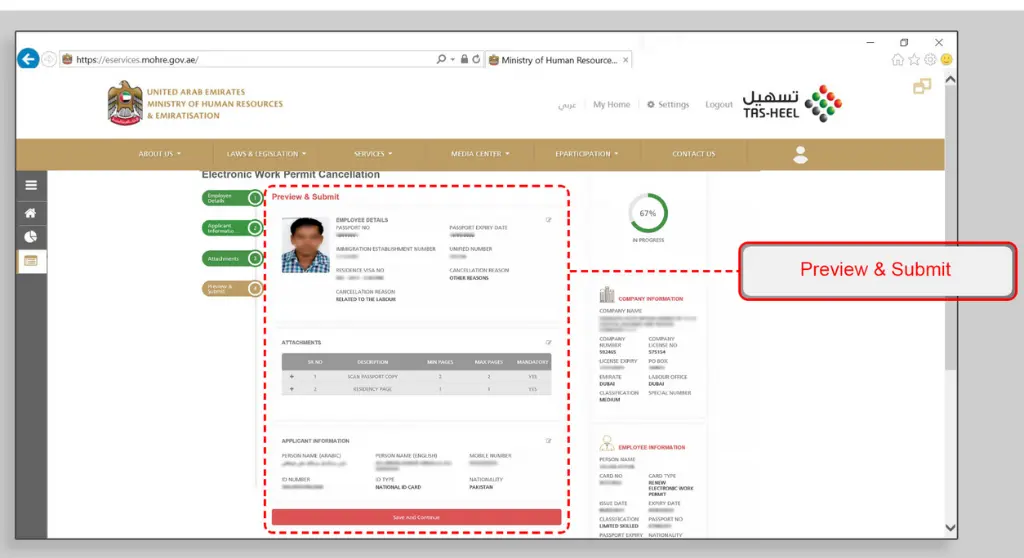Click the UAE ministry emblem logo
1024x558 pixels.
pos(125,103)
